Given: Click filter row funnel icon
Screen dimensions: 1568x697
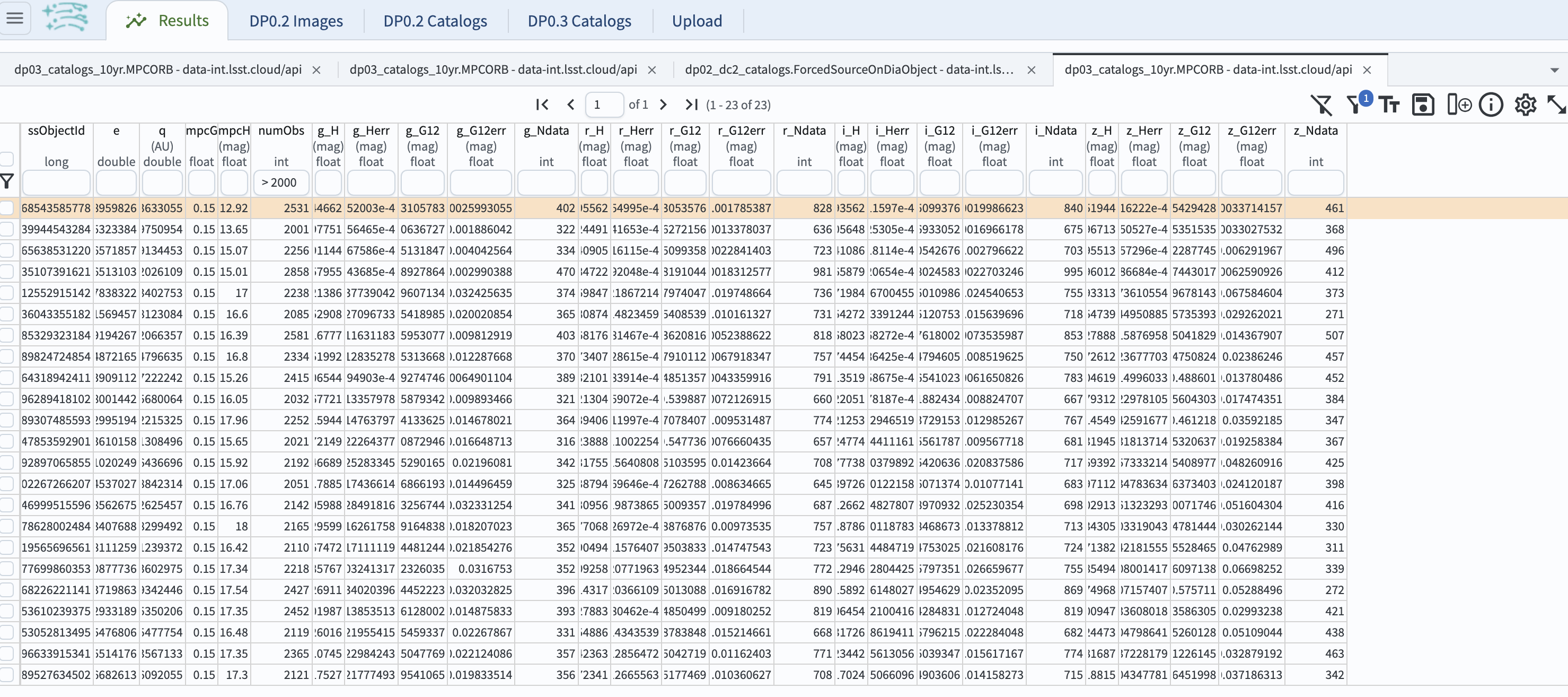Looking at the screenshot, I should pos(7,181).
